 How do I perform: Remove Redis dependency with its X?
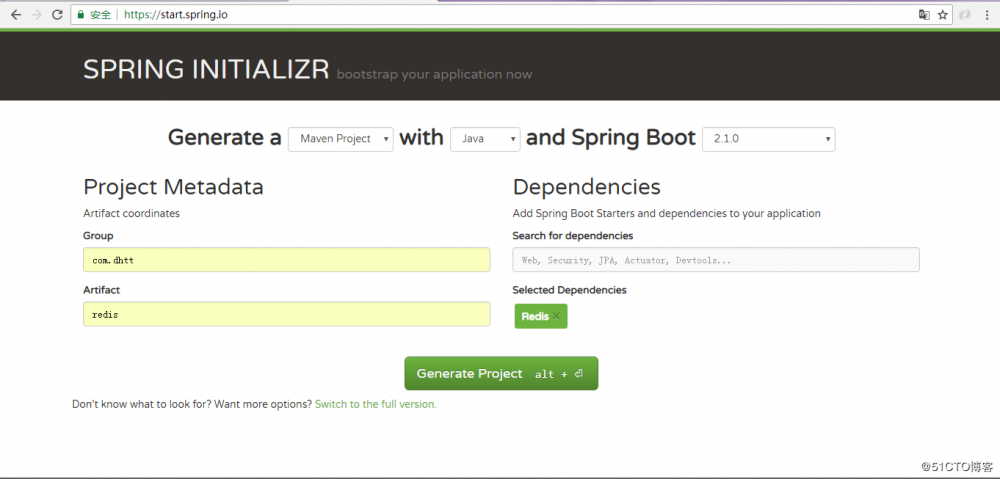pos(556,316)
